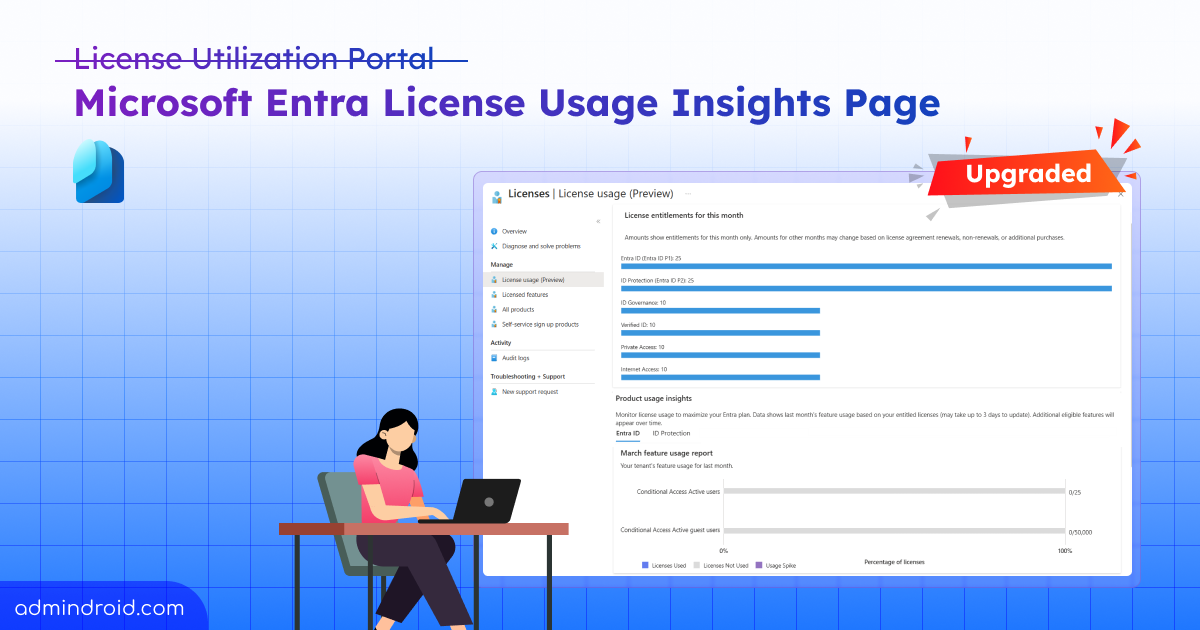Screen dimensions: 1200x630
Task: Click 'License entitlements for this month' heading
Action: [683, 215]
